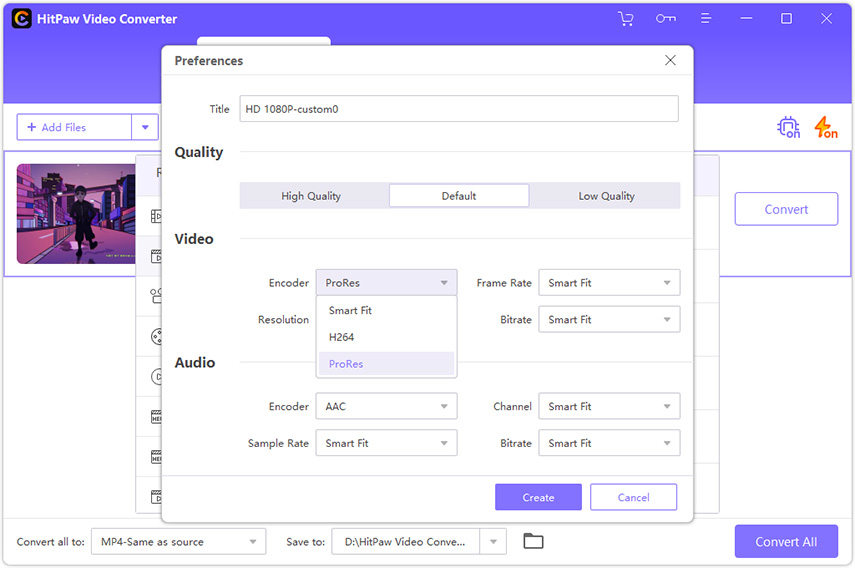855x568 pixels.
Task: Open the audio Bitrate dropdown
Action: (x=609, y=443)
